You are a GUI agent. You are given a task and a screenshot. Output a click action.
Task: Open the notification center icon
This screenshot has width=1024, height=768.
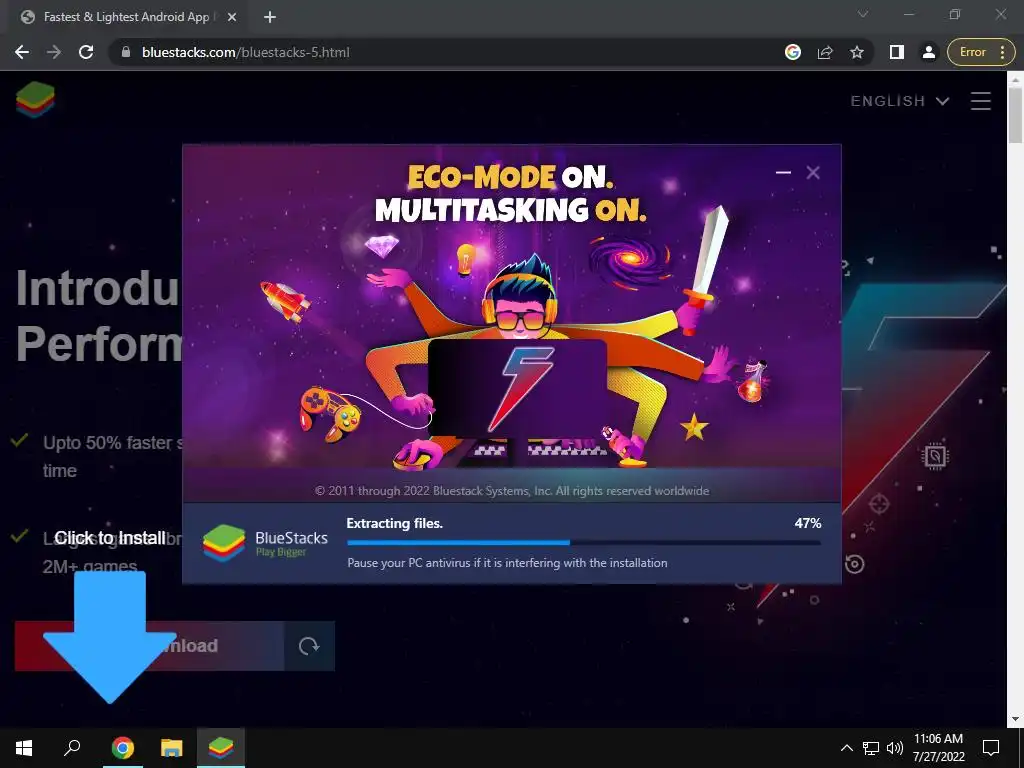[991, 748]
